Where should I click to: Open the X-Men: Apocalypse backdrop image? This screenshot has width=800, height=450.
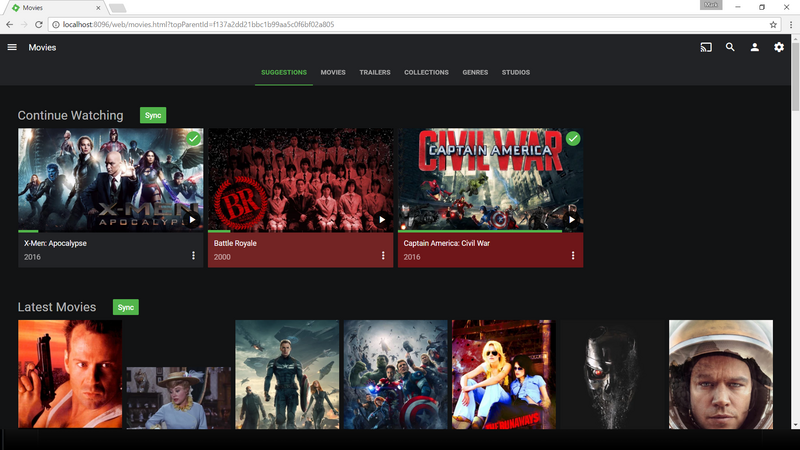(x=111, y=179)
